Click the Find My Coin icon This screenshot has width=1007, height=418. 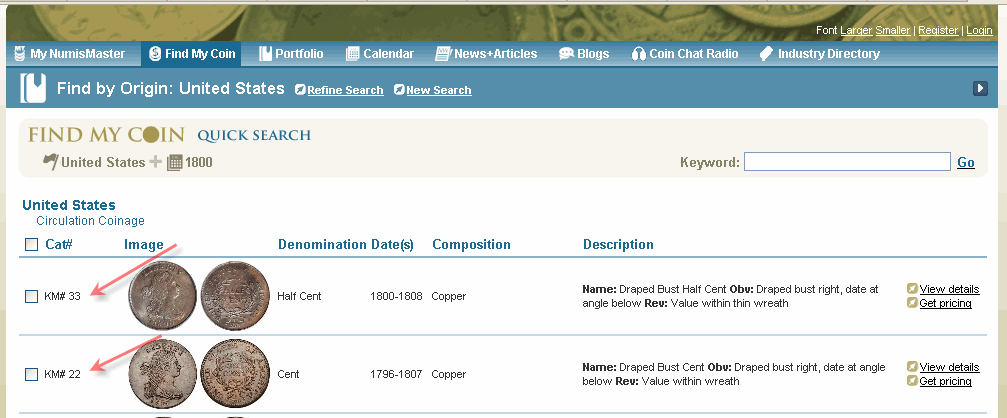click(x=155, y=54)
